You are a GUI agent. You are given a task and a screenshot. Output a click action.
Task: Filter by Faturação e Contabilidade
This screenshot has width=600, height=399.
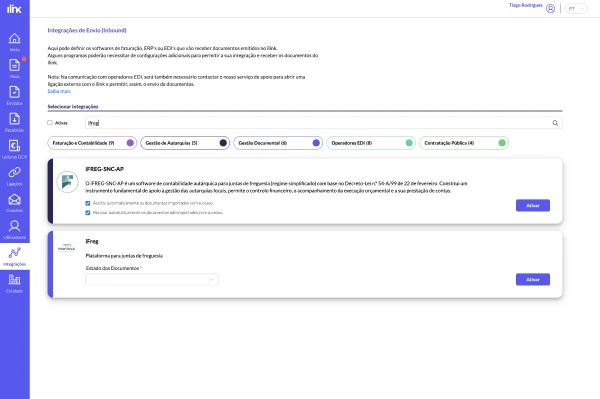pyautogui.click(x=92, y=143)
